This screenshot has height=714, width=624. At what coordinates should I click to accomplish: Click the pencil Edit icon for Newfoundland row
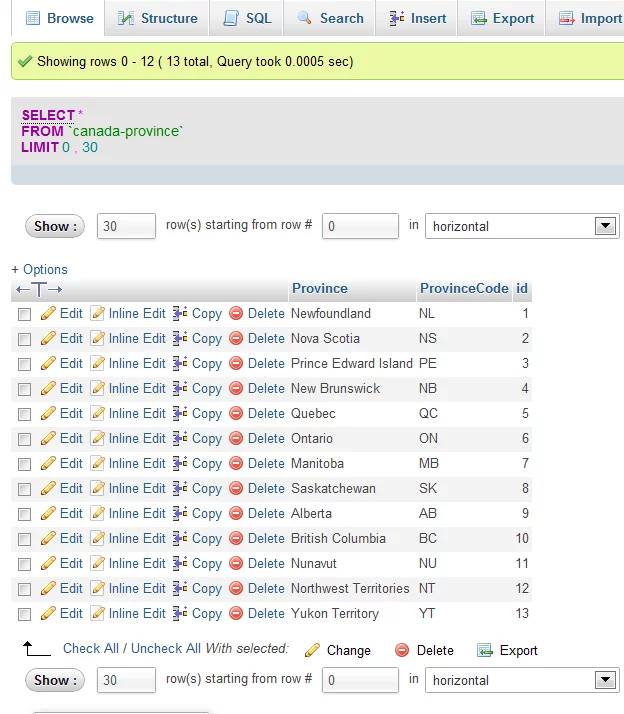point(48,313)
